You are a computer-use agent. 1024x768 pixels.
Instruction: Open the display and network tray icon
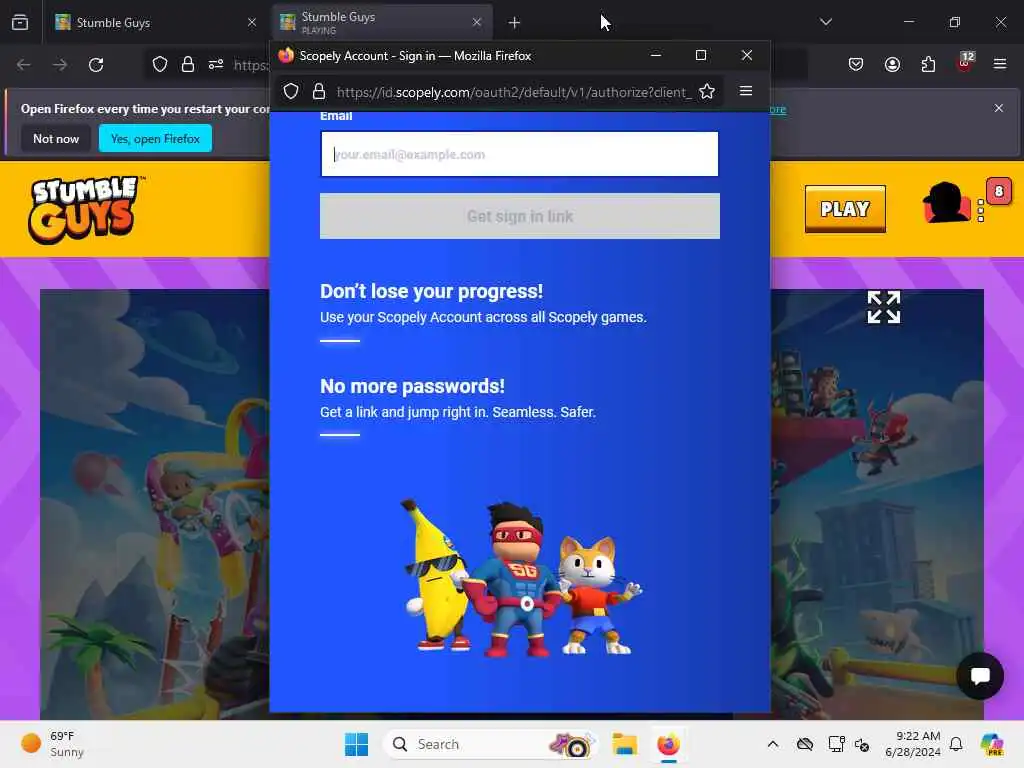click(836, 744)
